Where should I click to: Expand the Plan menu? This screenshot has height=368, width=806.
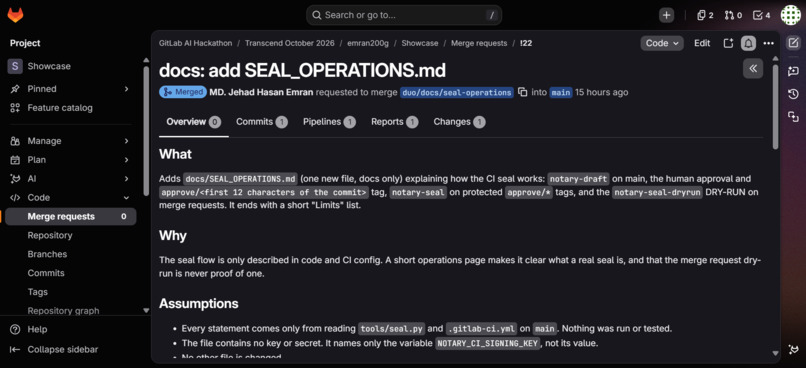pos(126,160)
